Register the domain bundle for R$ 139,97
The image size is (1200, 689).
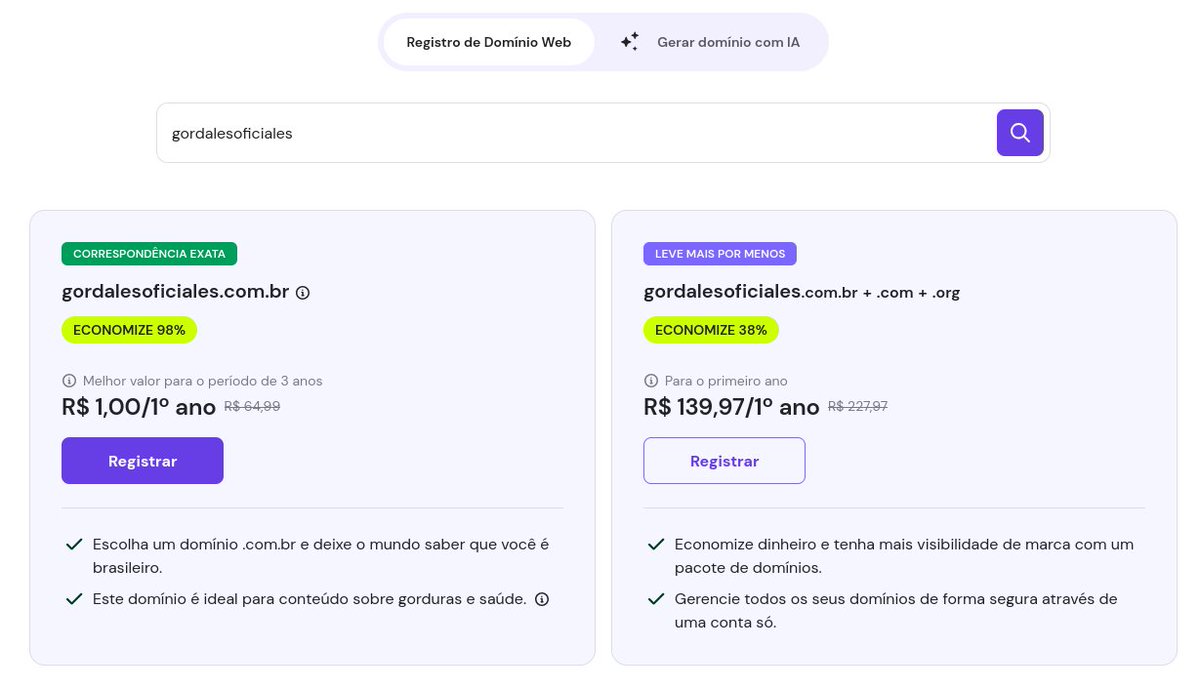click(724, 461)
